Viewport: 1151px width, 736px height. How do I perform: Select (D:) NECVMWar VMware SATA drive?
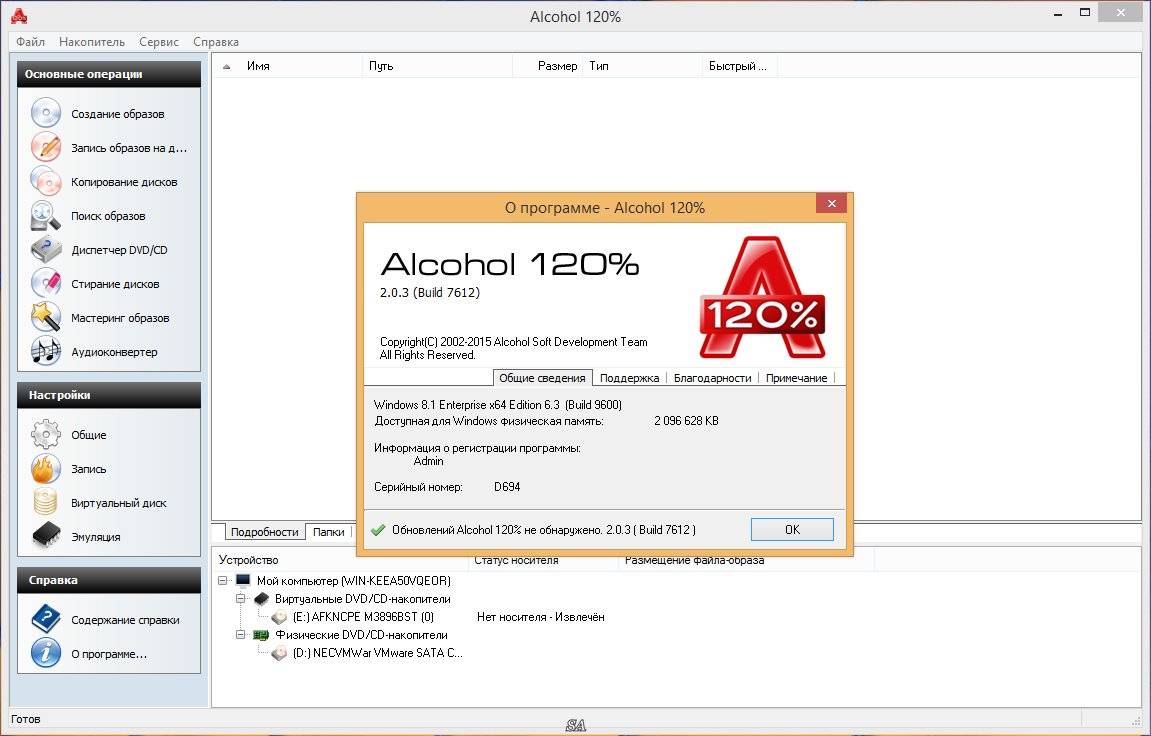[377, 653]
